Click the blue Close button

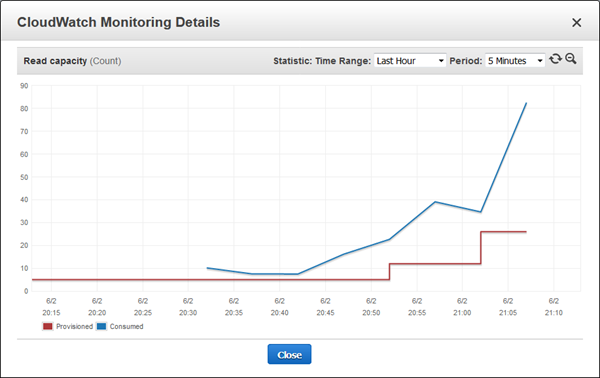click(289, 354)
